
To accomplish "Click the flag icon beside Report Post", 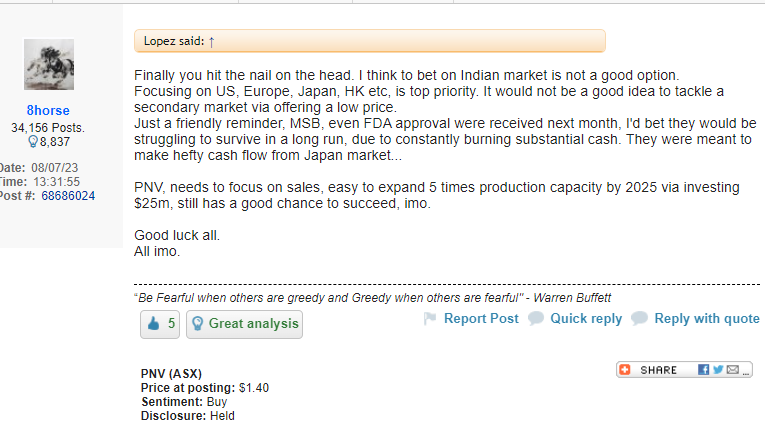I will click(x=430, y=318).
